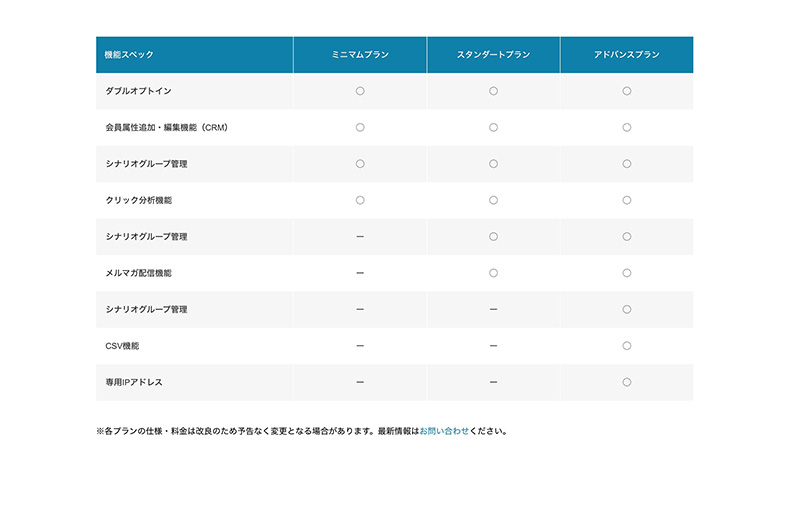
Task: Click CSV機能 dash under スタンダードプラン
Action: 493,346
